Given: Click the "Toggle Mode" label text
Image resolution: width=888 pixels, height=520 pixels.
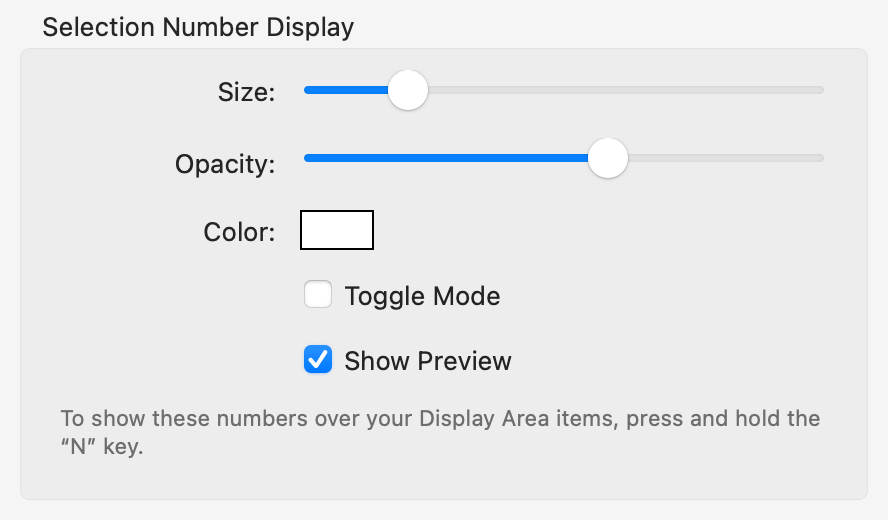Looking at the screenshot, I should pyautogui.click(x=422, y=296).
